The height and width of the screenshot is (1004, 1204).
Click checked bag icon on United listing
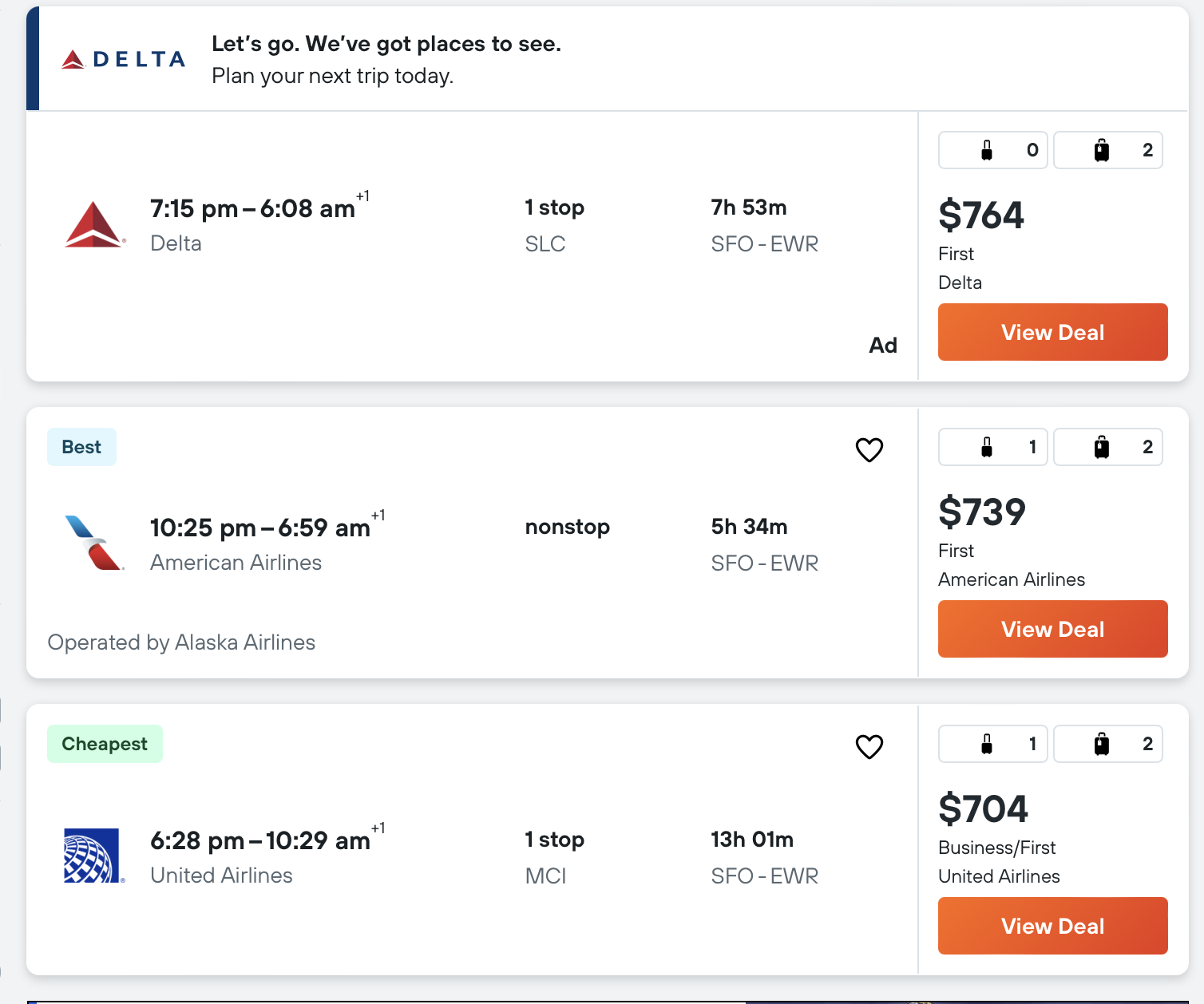(x=1102, y=744)
